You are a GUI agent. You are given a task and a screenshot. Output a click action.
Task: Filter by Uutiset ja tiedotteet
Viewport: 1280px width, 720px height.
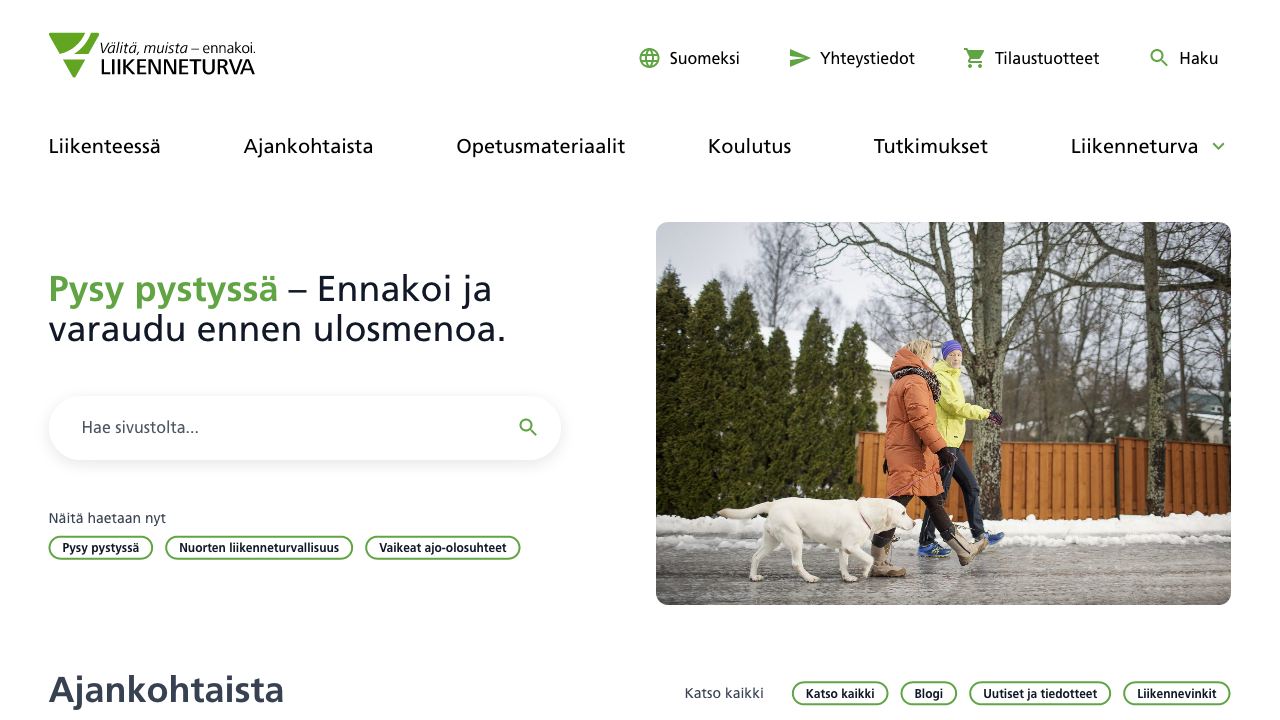pyautogui.click(x=1040, y=693)
